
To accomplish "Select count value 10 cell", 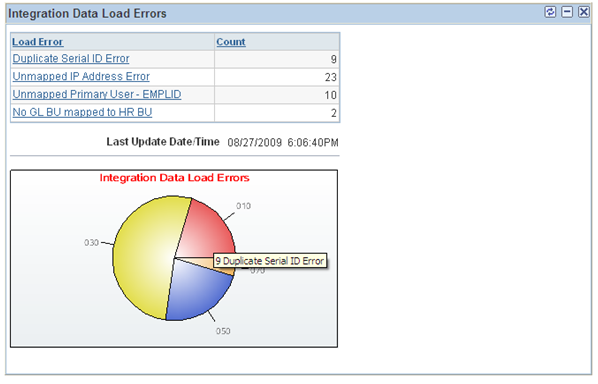I will point(277,95).
